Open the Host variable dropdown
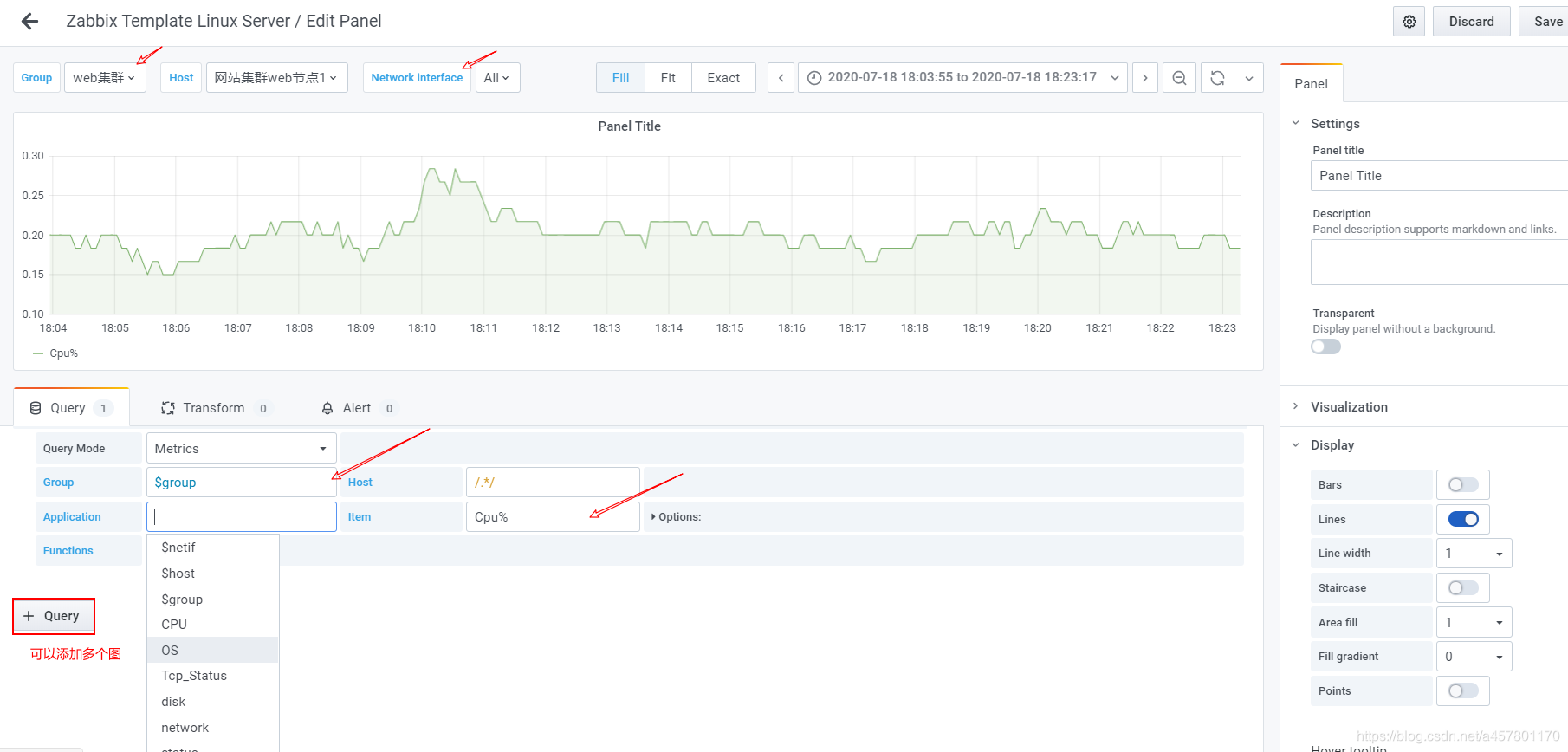Image resolution: width=1568 pixels, height=752 pixels. [x=276, y=78]
